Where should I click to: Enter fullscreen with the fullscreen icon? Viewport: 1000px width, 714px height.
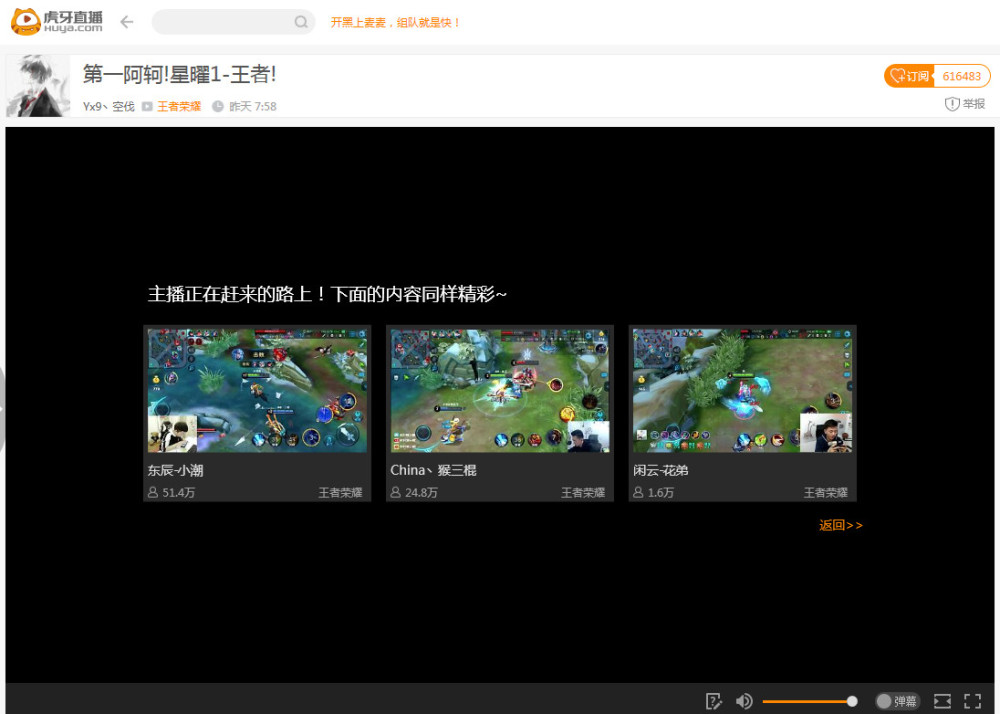973,701
